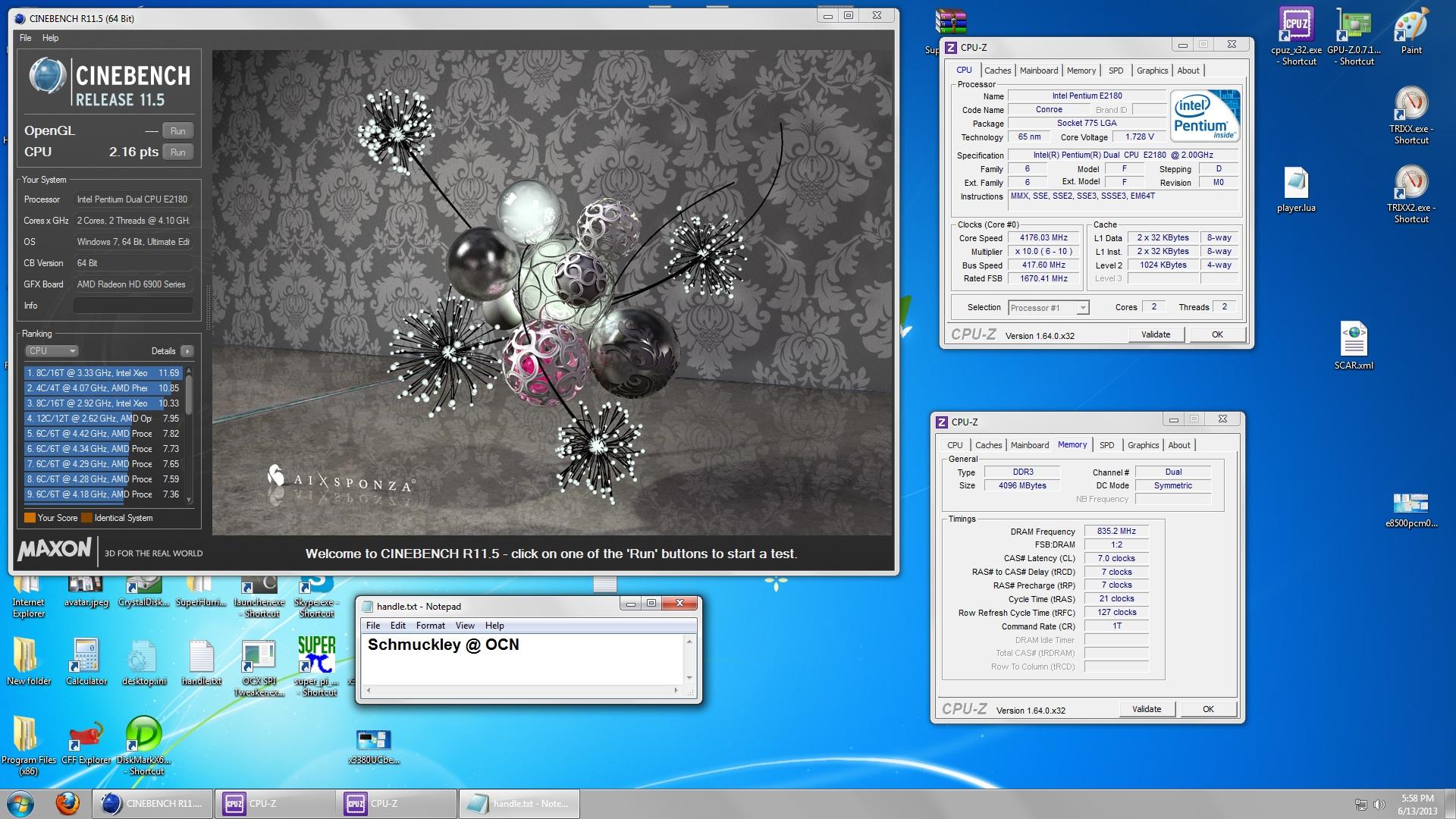Open CFF Explorer desktop icon
The height and width of the screenshot is (819, 1456).
coord(86,741)
